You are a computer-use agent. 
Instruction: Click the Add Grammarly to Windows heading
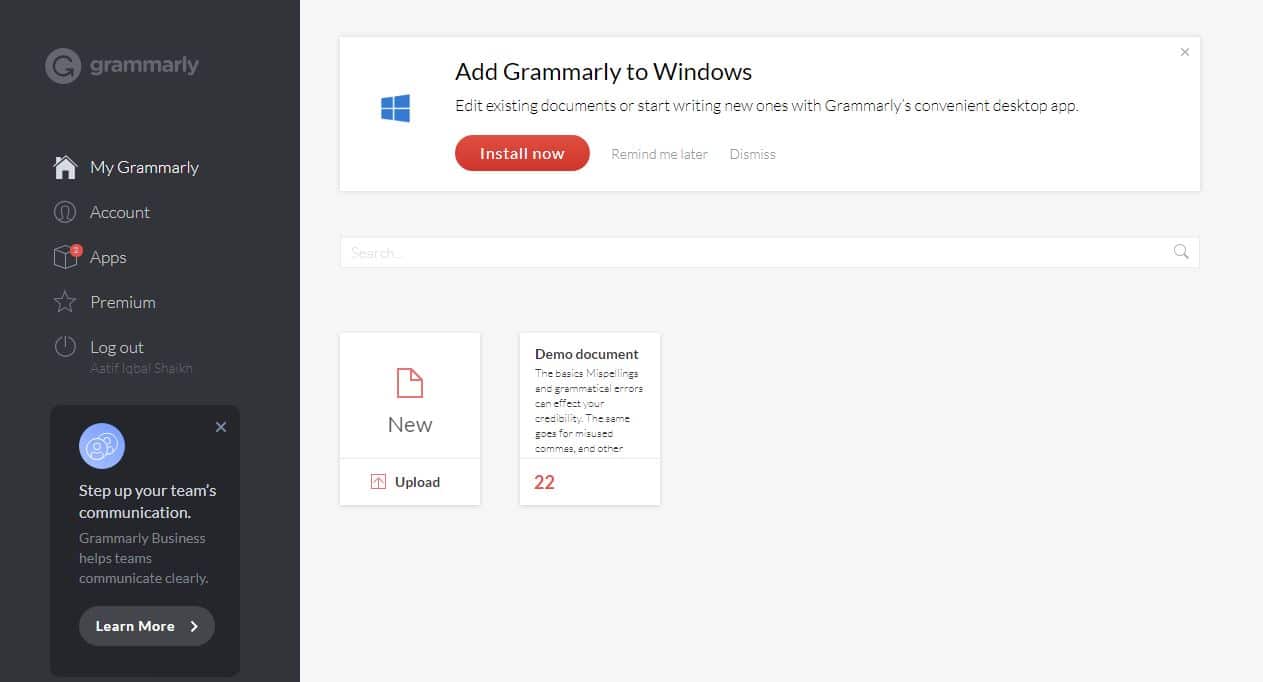(603, 72)
